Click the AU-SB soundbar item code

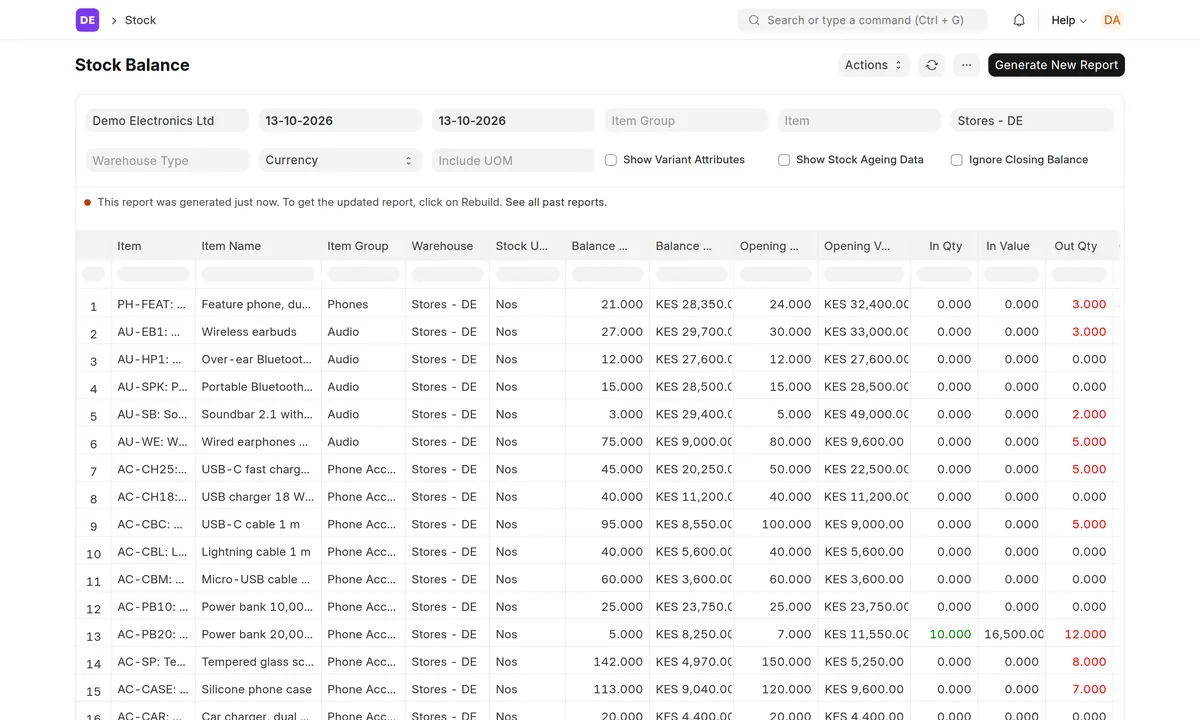[152, 414]
